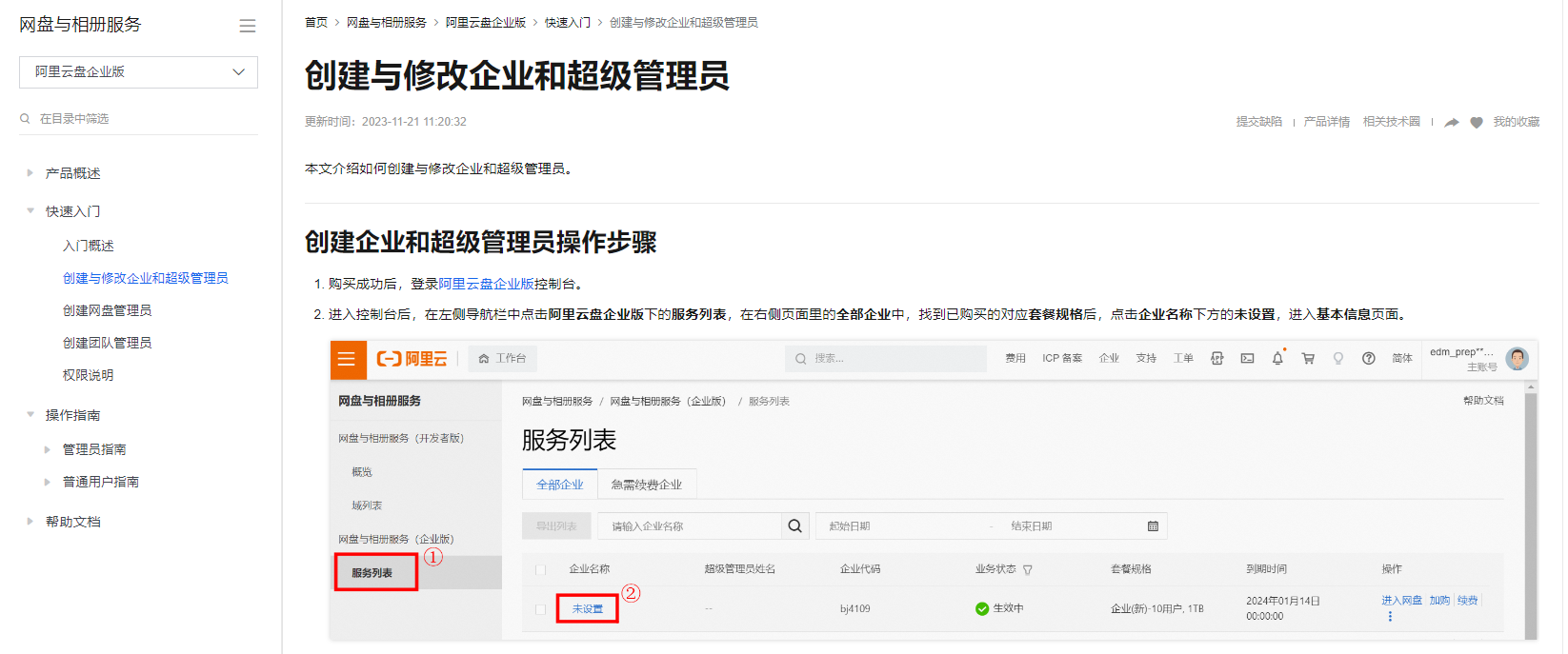The width and height of the screenshot is (1568, 654).
Task: Click the help question mark icon in console
Action: click(1369, 359)
